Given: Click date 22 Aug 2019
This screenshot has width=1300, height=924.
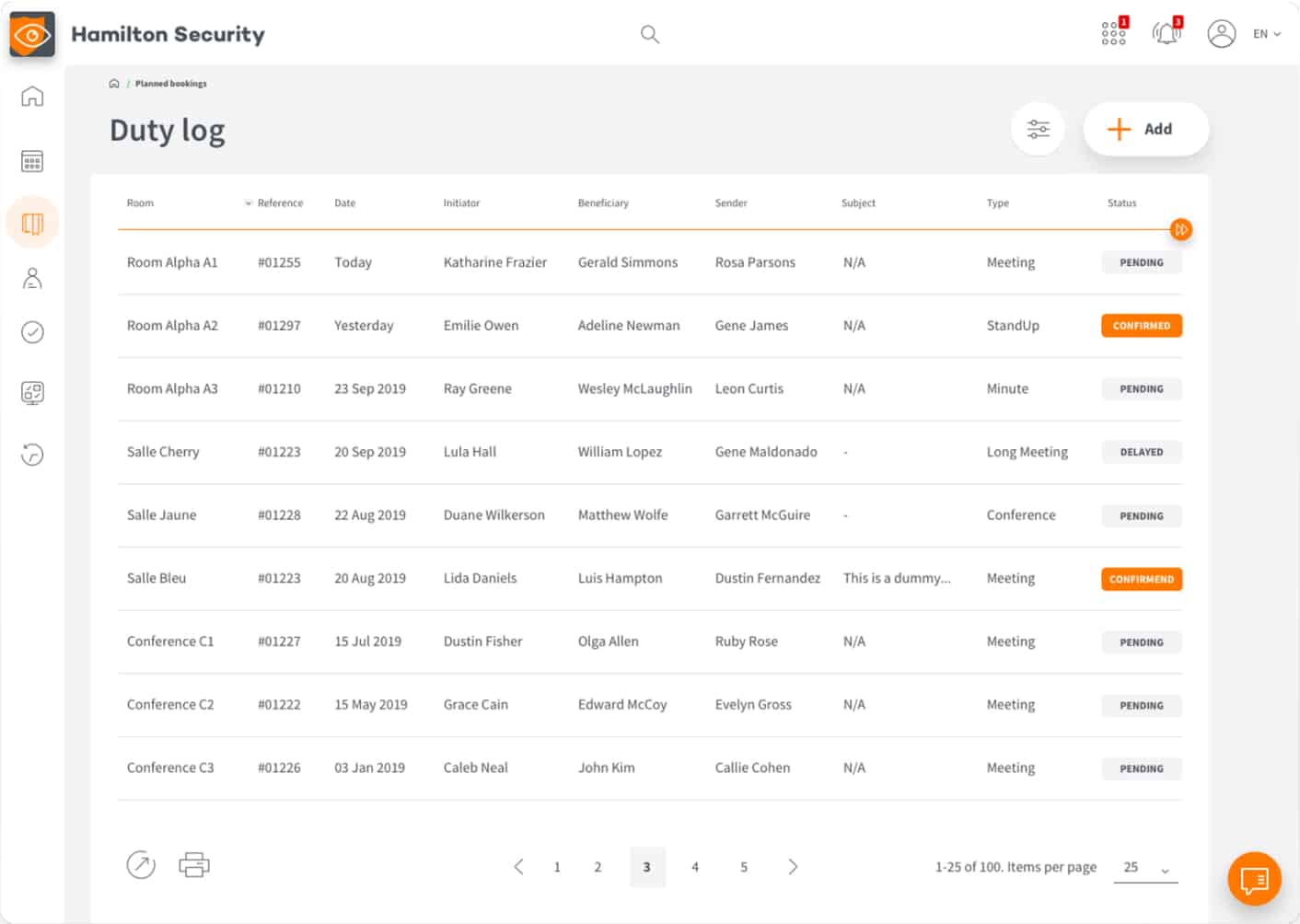Looking at the screenshot, I should pyautogui.click(x=370, y=515).
